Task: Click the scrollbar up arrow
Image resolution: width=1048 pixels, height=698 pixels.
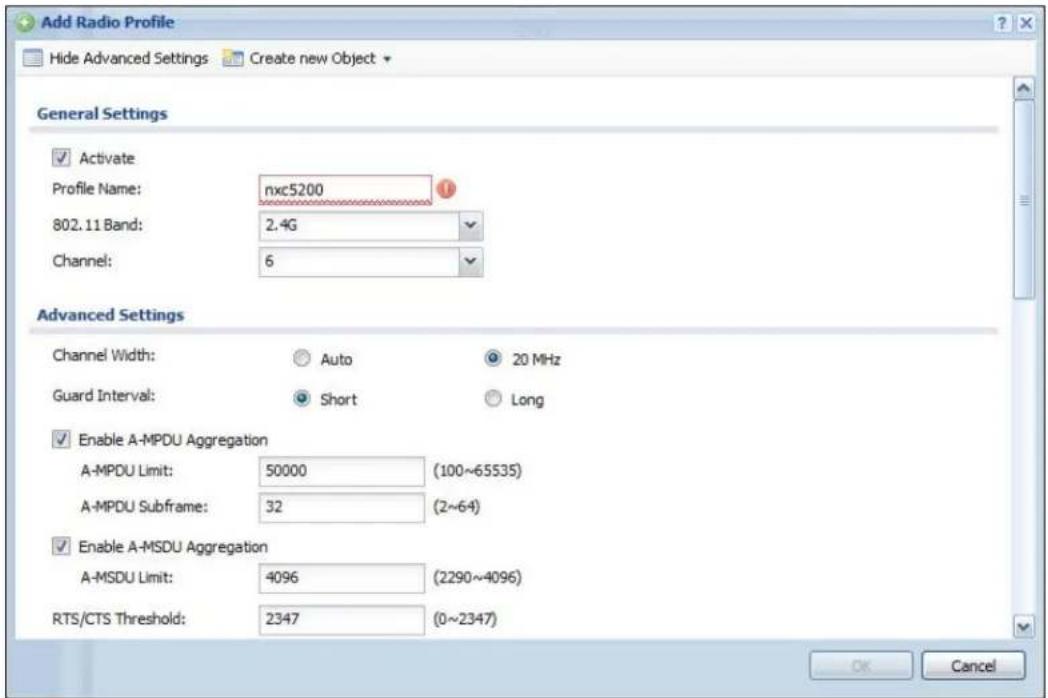Action: 1023,88
